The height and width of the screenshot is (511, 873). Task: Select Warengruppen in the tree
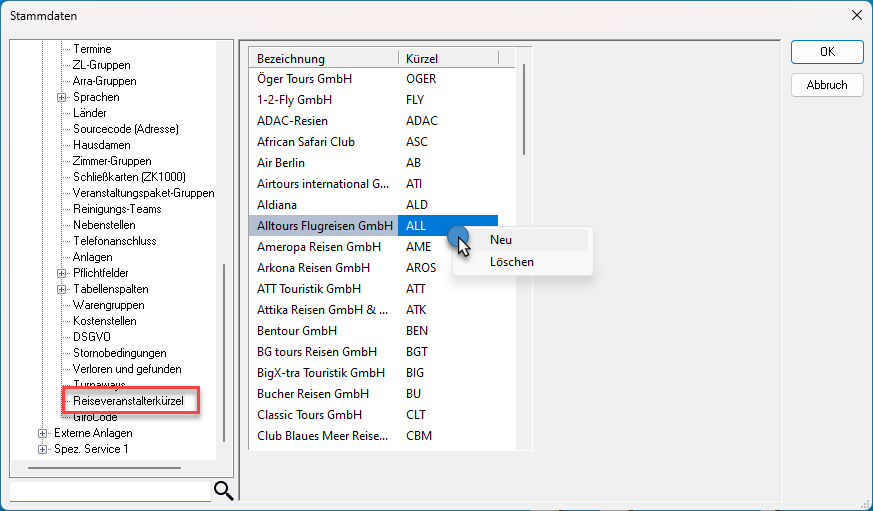[109, 305]
